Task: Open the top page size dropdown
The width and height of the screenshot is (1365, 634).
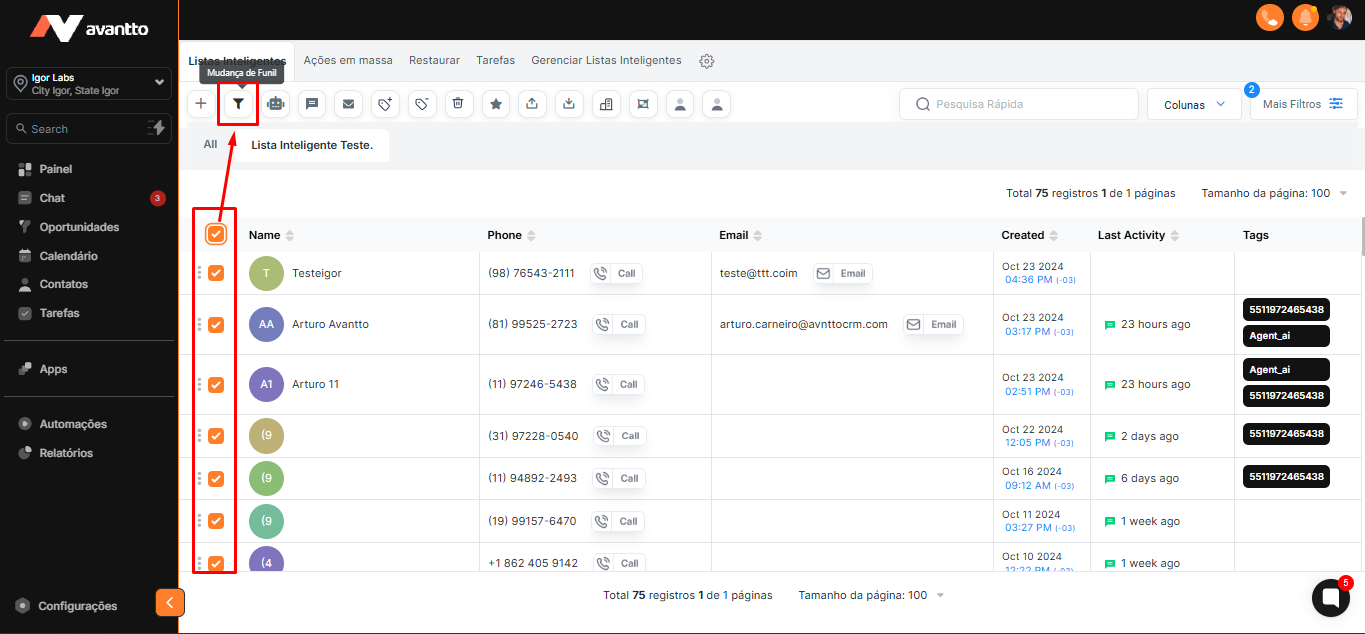Action: 1274,193
